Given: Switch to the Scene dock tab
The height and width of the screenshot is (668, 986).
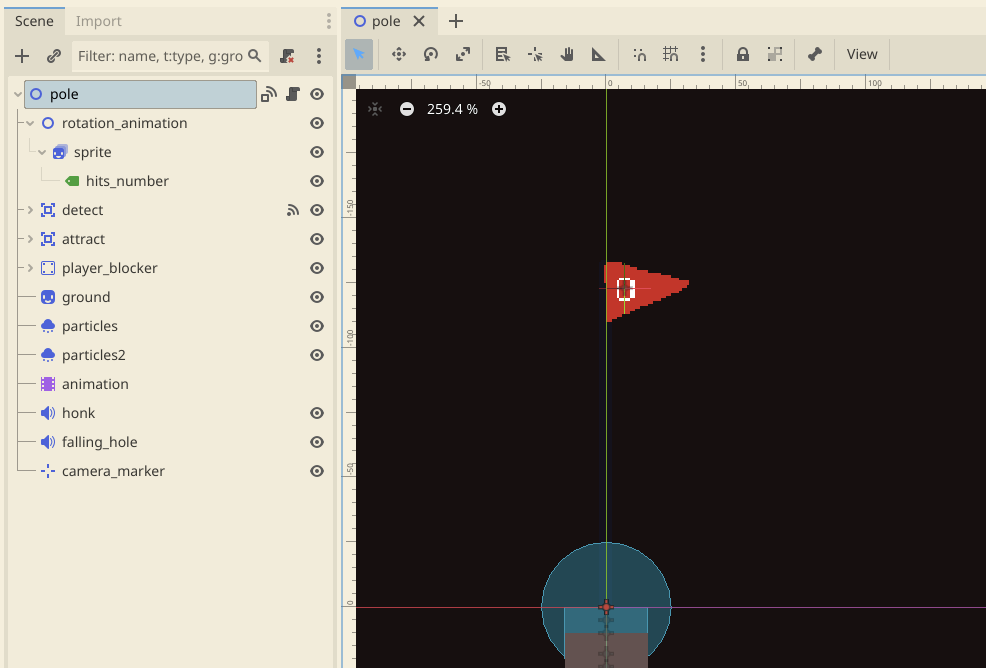Looking at the screenshot, I should (x=34, y=21).
